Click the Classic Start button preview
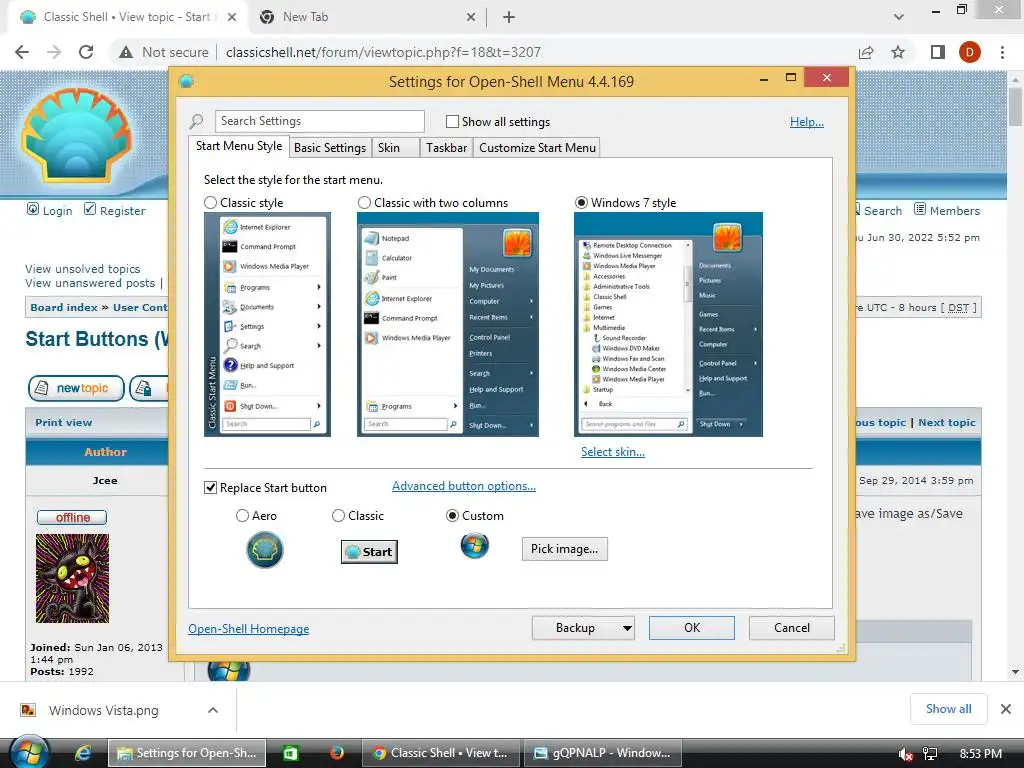Viewport: 1024px width, 768px height. (x=369, y=552)
